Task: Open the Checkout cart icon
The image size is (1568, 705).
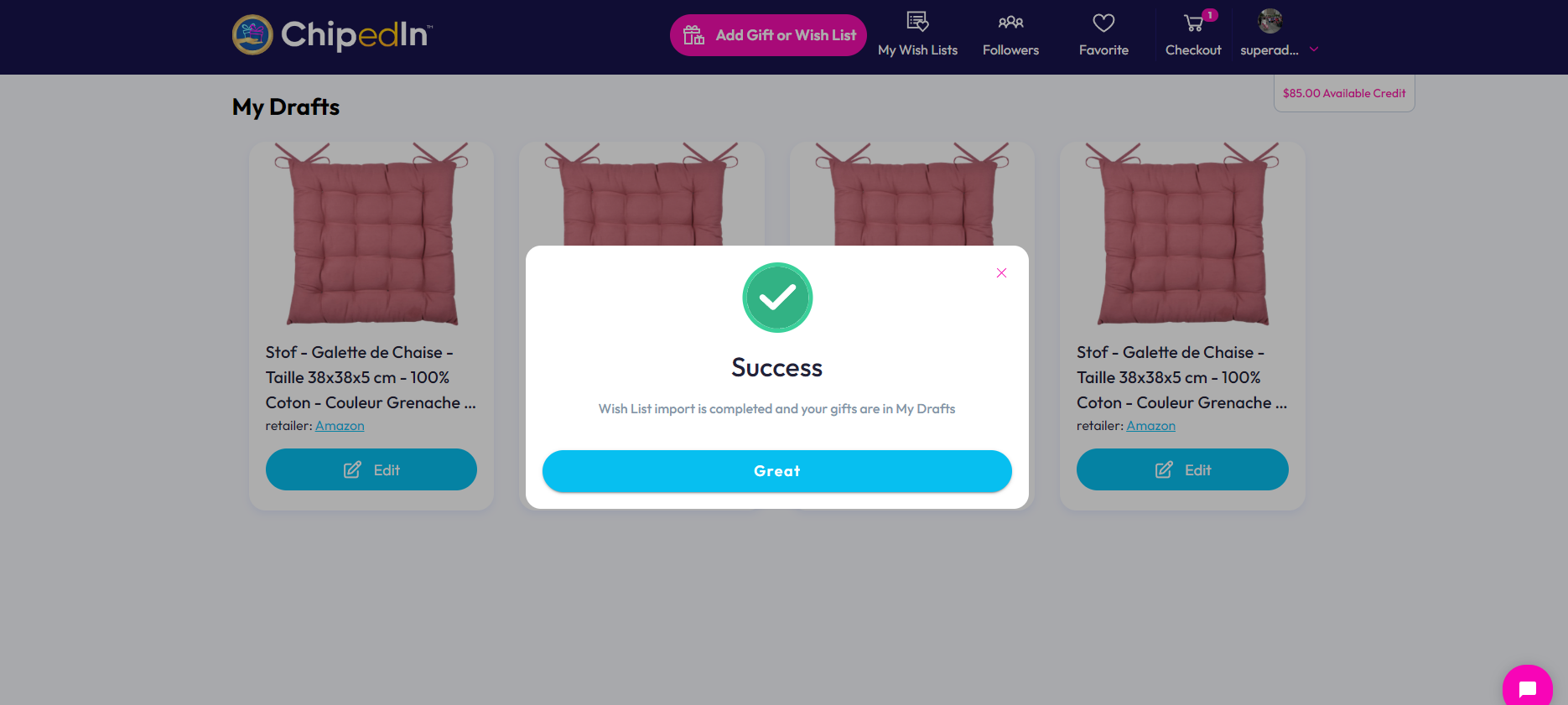Action: pos(1193,23)
